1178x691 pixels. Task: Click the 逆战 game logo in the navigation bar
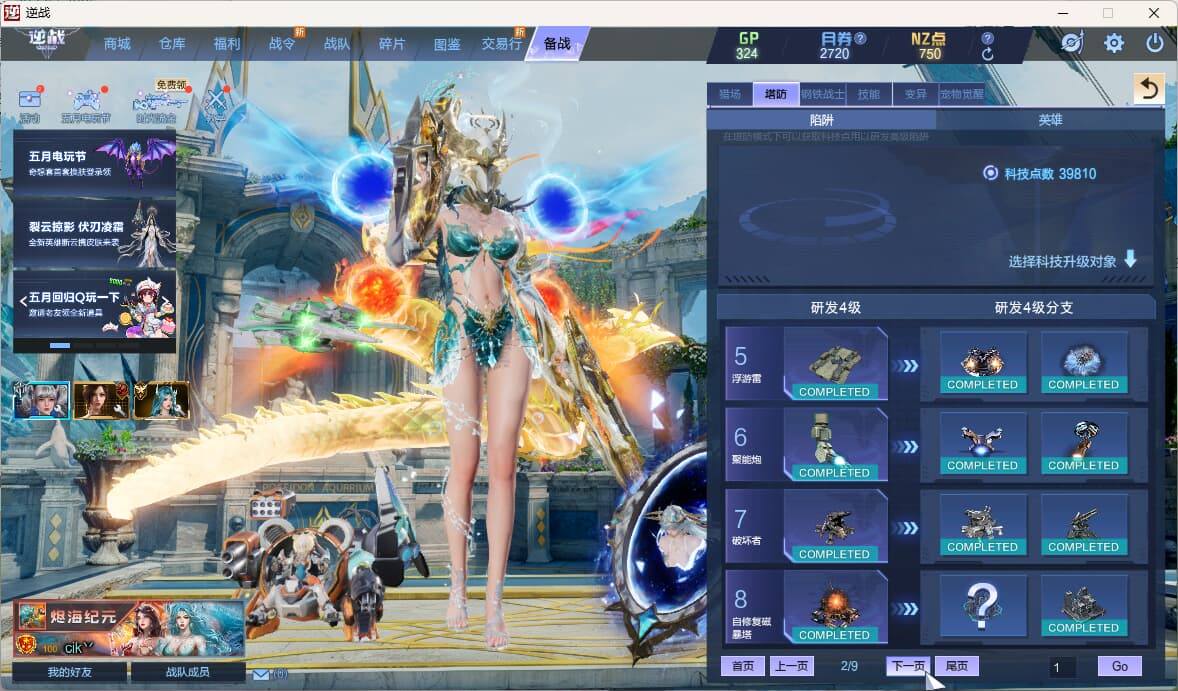tap(47, 41)
